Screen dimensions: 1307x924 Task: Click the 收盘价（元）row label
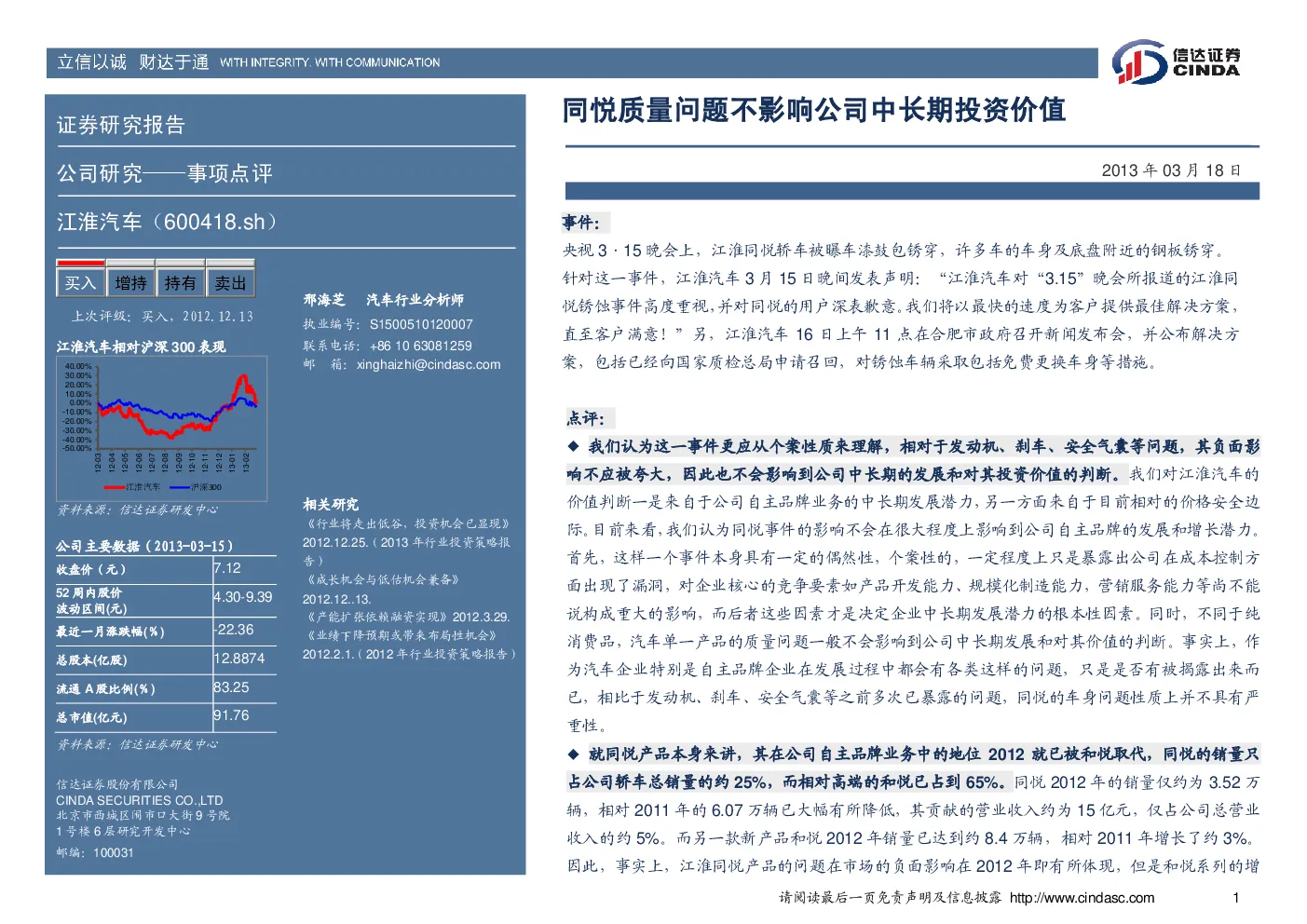90,569
